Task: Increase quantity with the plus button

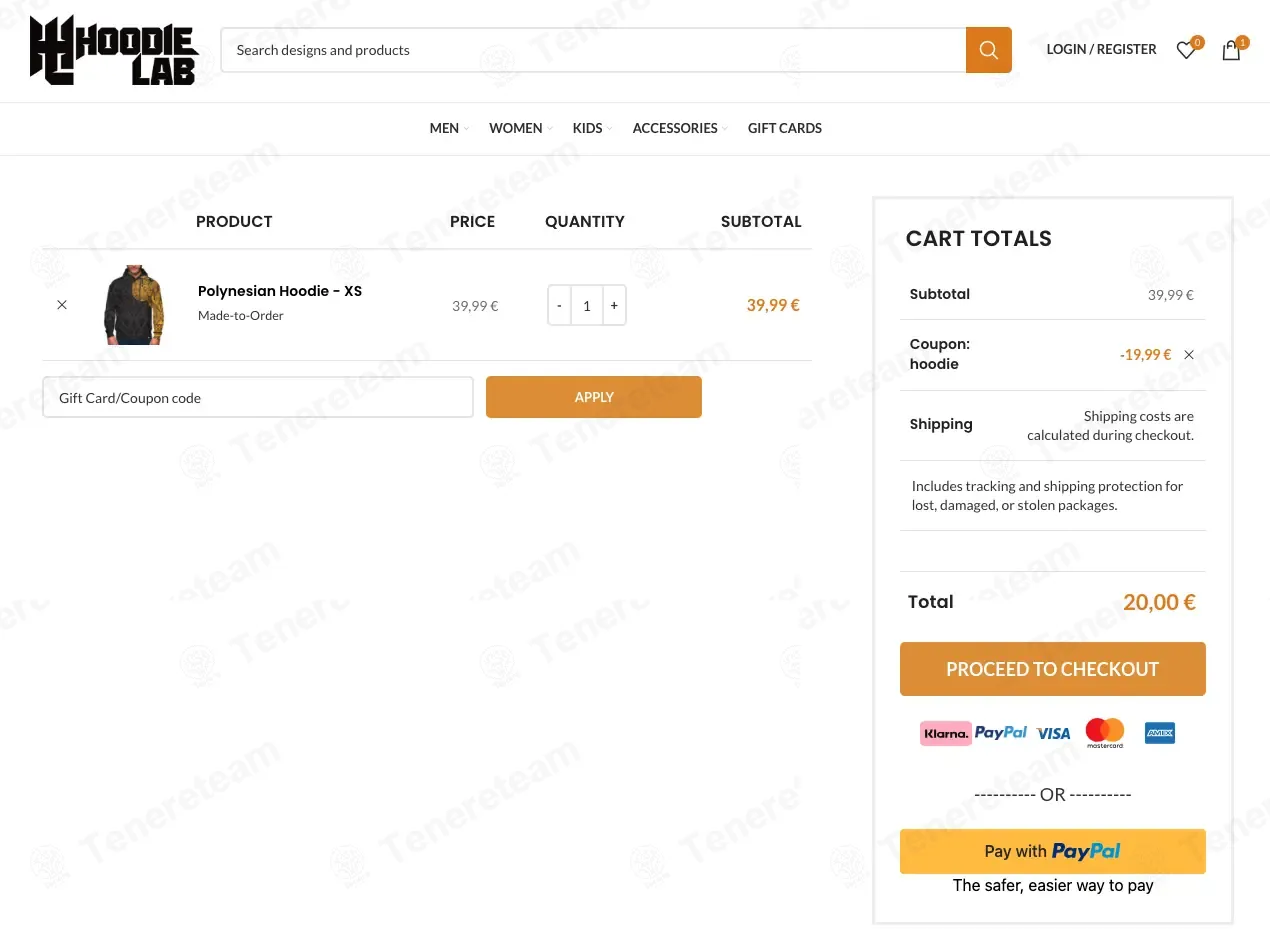Action: tap(614, 305)
